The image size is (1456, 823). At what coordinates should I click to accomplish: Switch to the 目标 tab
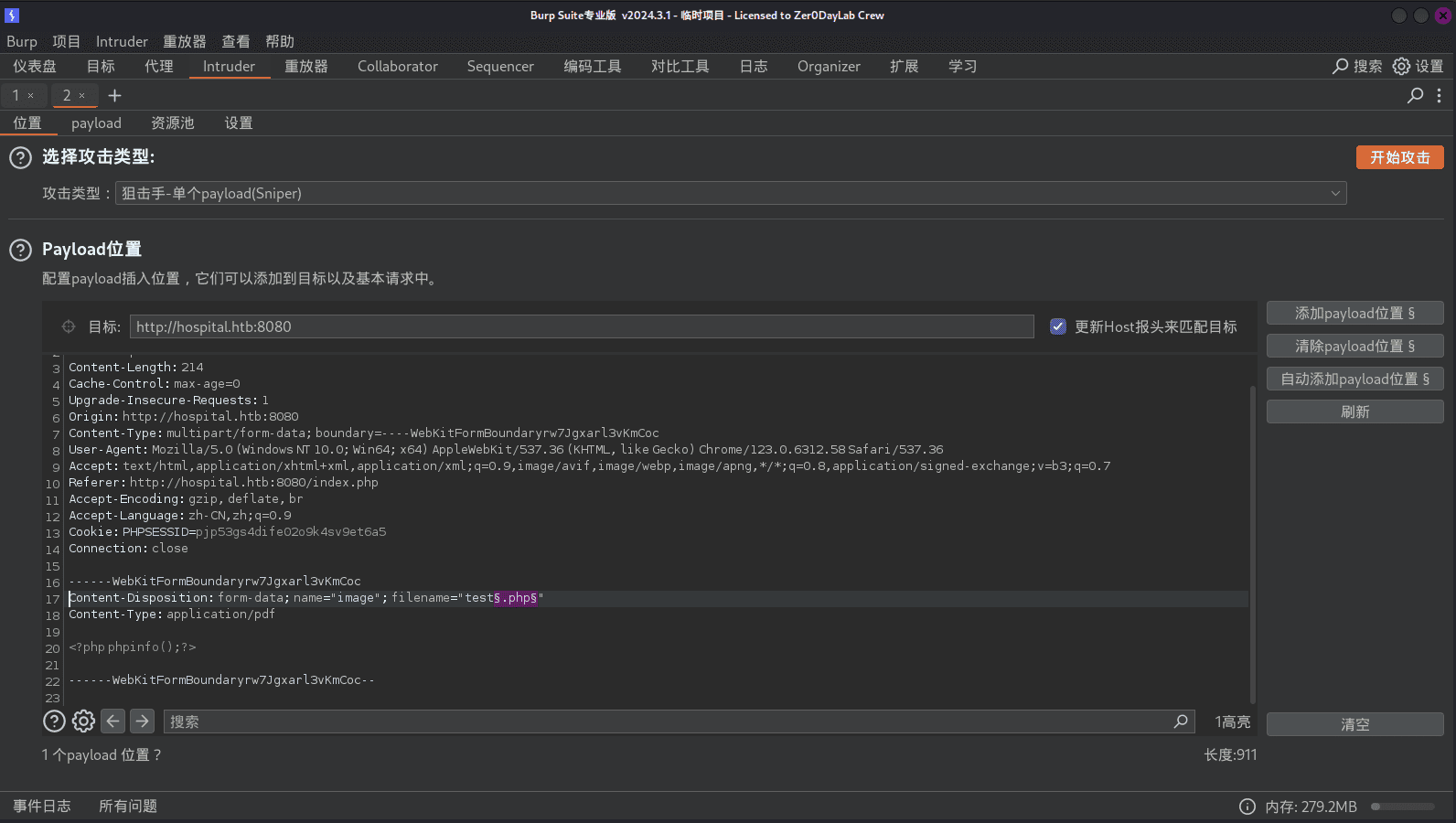click(101, 66)
